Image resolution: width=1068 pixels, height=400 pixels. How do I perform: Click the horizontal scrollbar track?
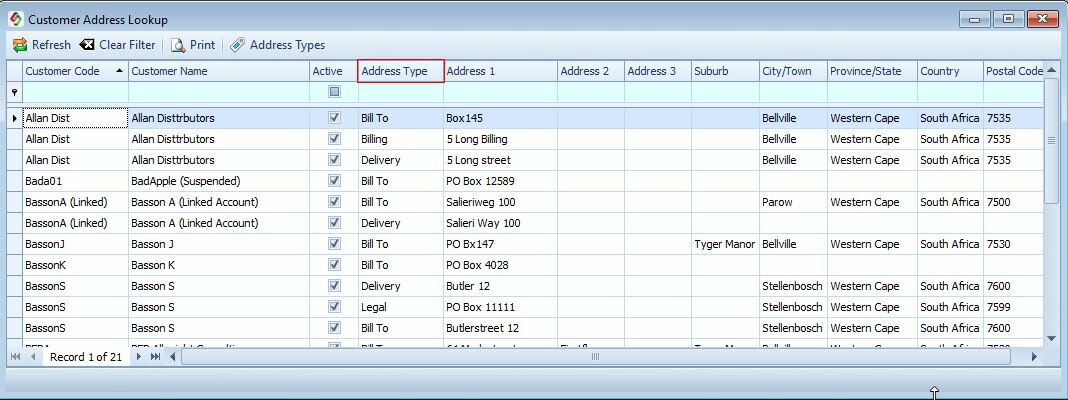[600, 357]
